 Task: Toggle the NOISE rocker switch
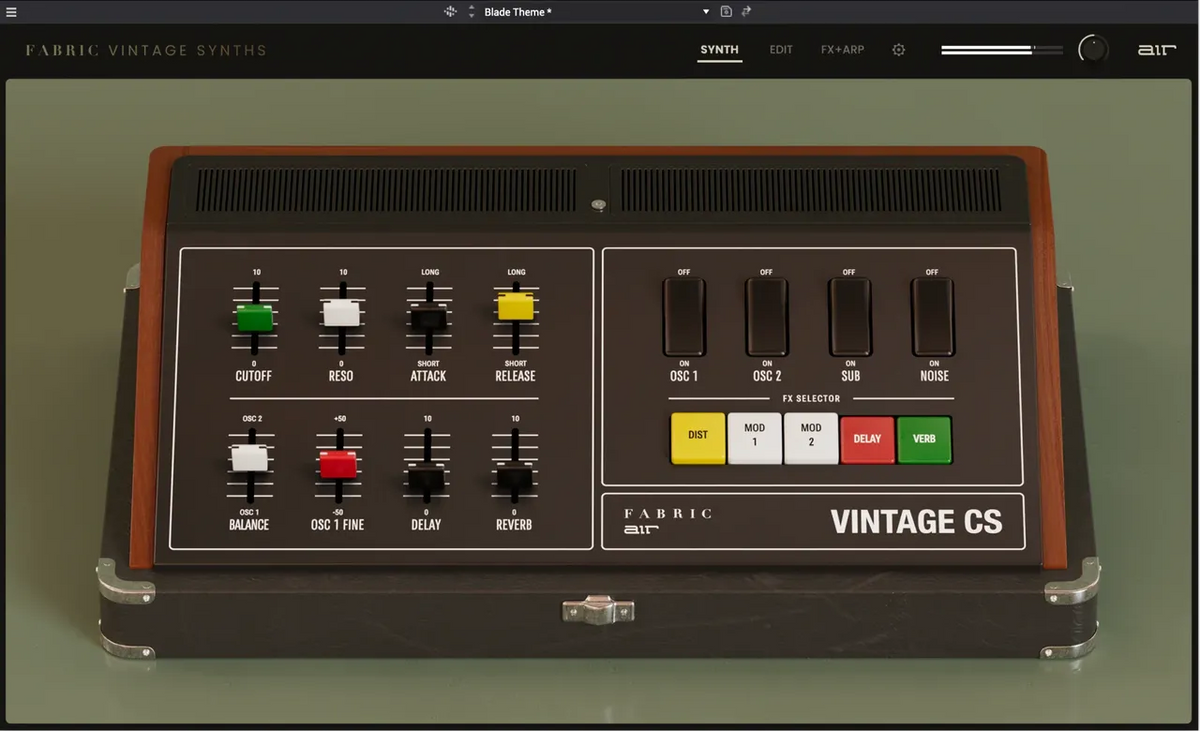(933, 317)
